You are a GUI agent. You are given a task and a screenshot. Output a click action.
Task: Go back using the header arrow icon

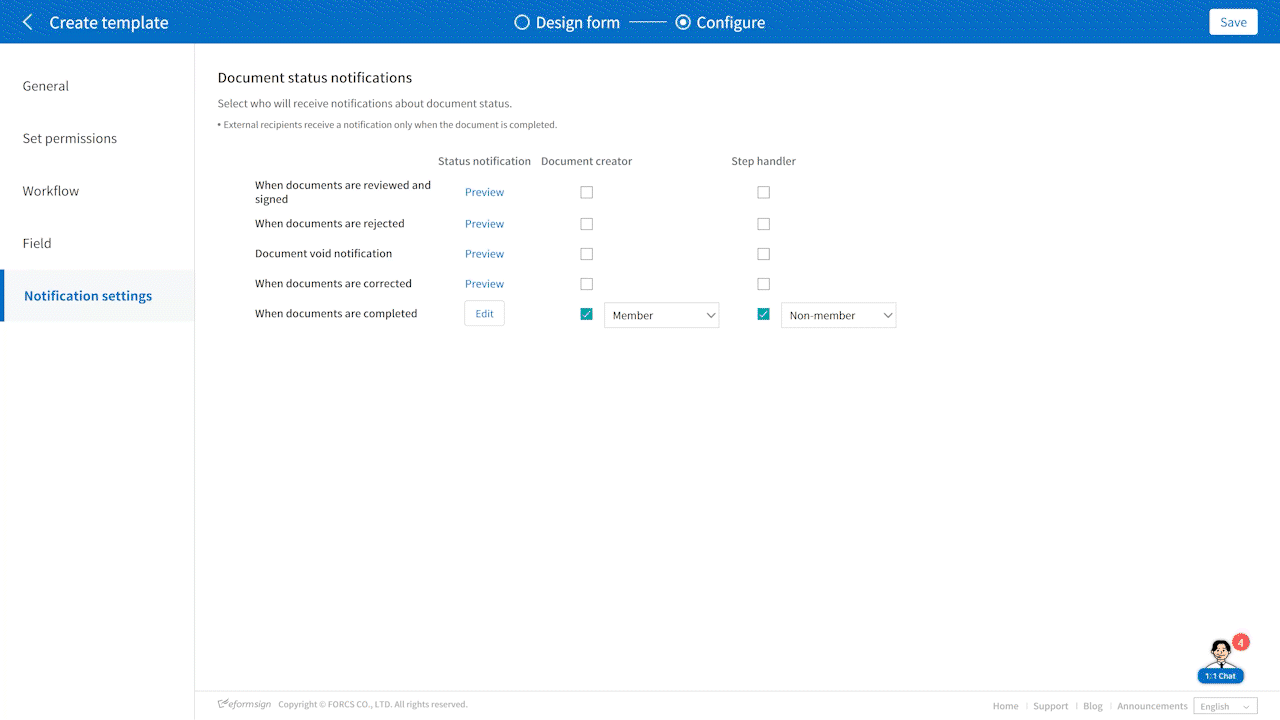27,22
